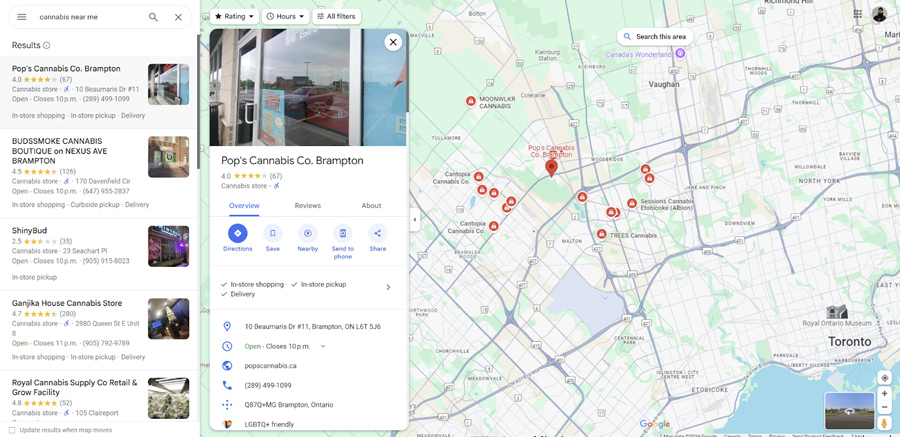Screen dimensions: 900x437
Task: Collapse the side panel arrow
Action: (x=414, y=219)
